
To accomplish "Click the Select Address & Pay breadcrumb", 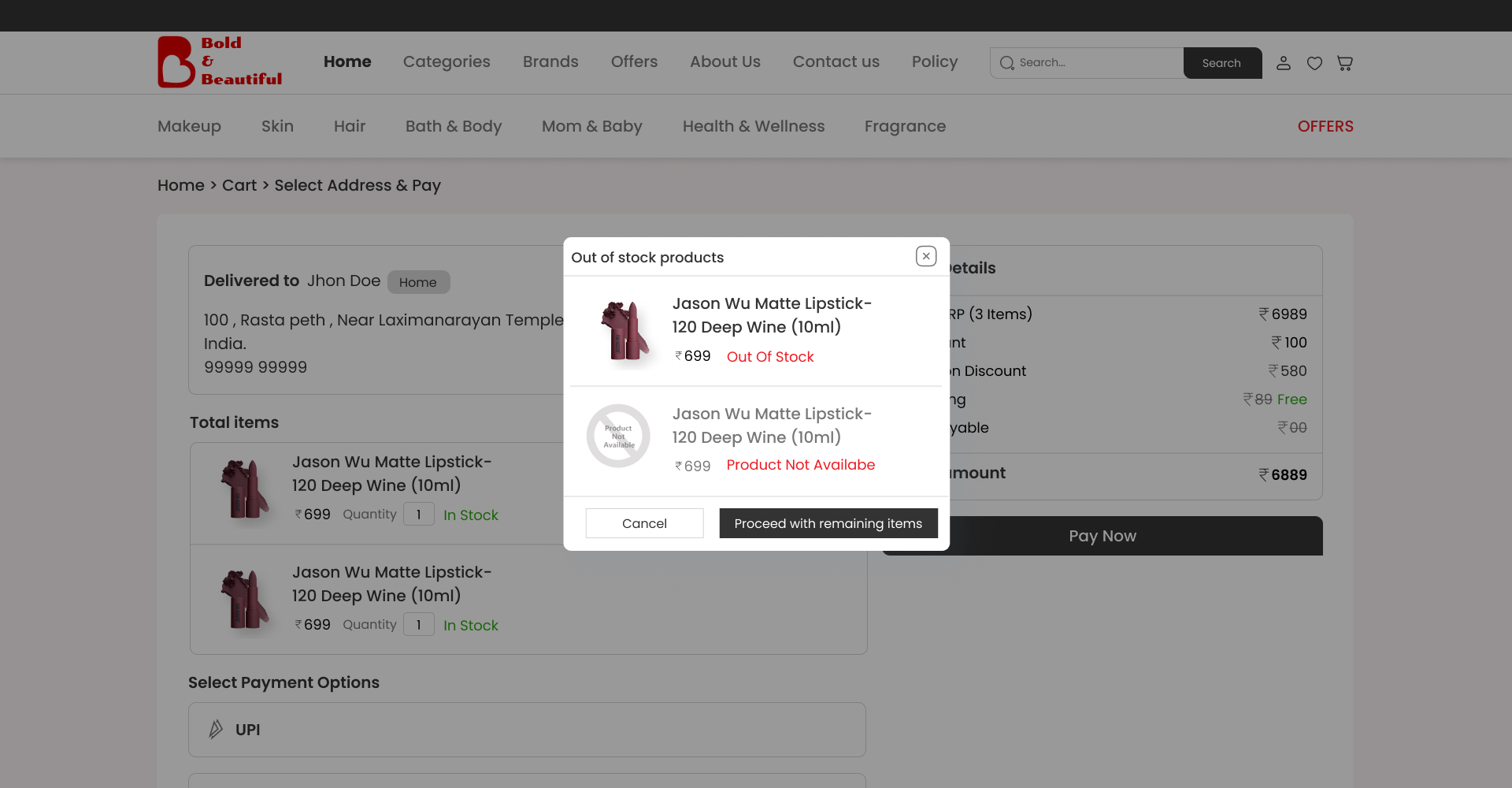I will tap(358, 185).
